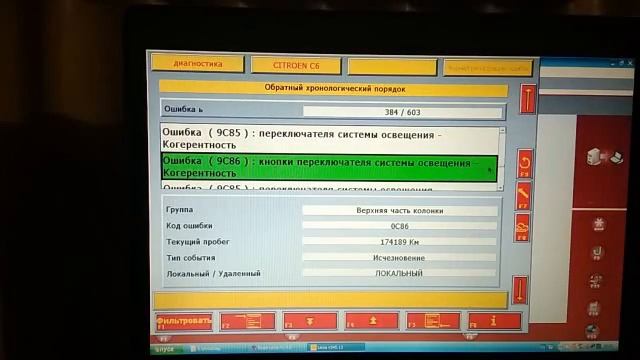Click the Обратный хронологический порядок header bar
This screenshot has width=640, height=360.
pos(333,88)
